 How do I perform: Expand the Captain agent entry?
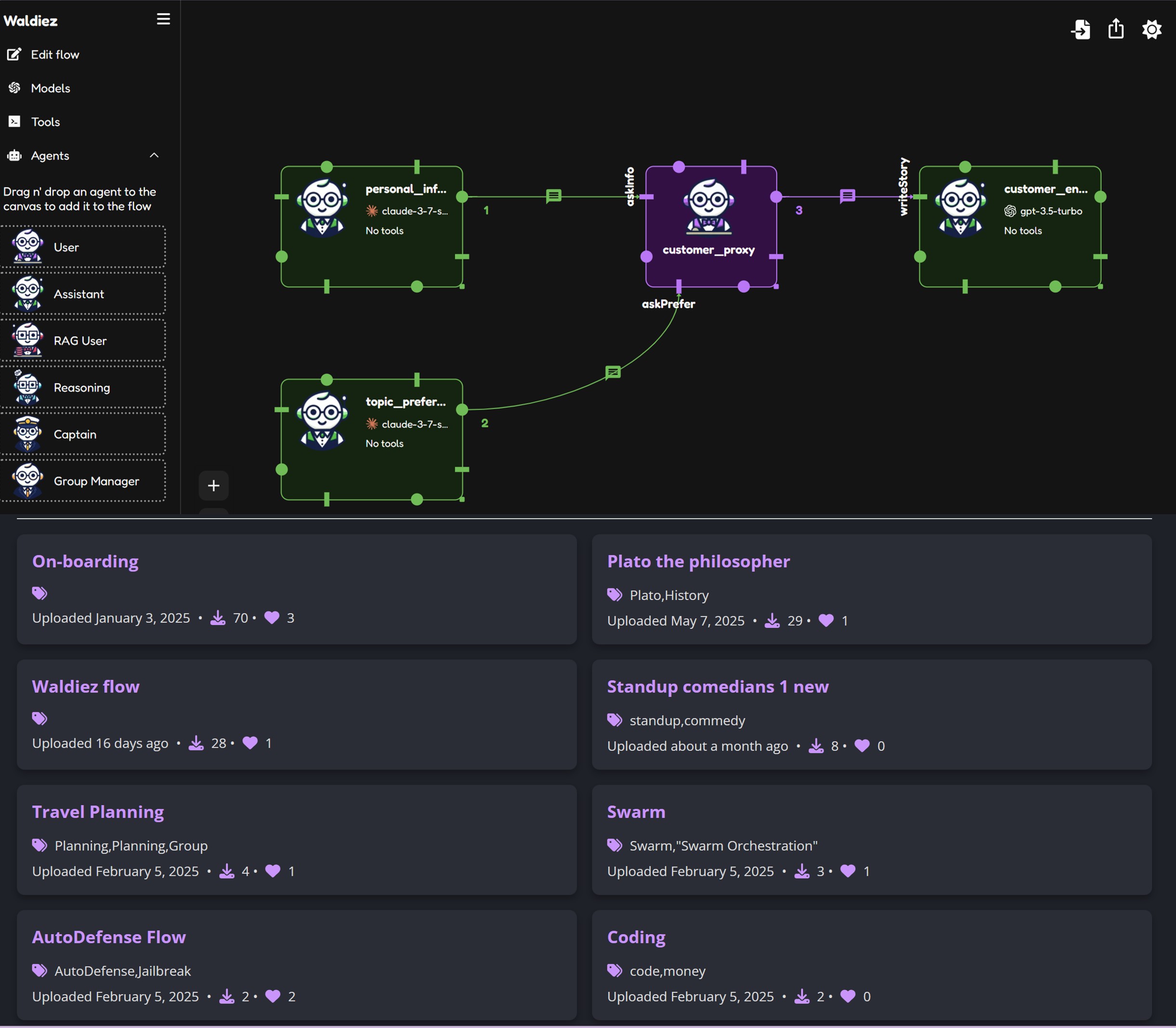[75, 434]
